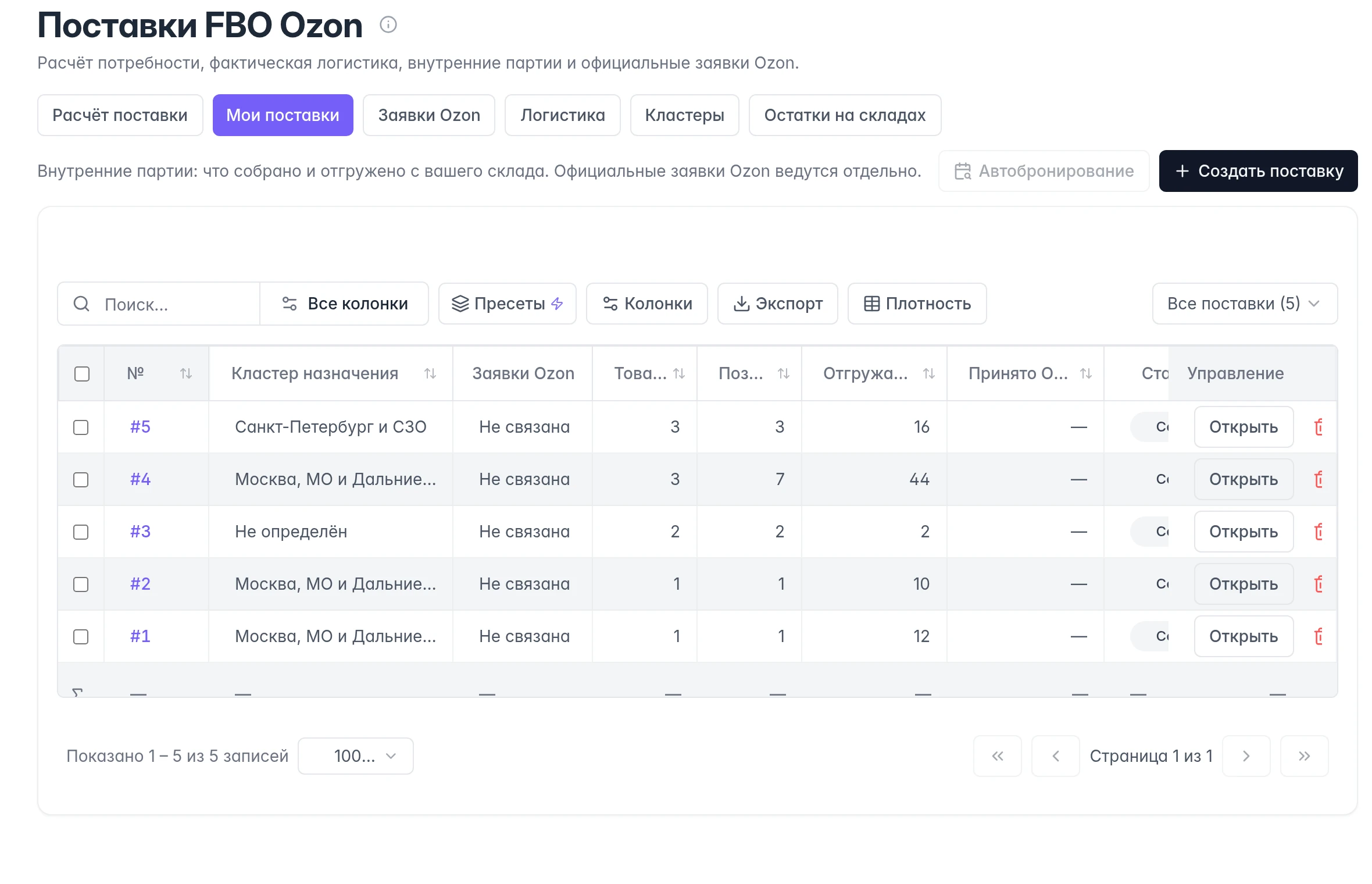Viewport: 1372px width, 884px height.
Task: Click the info icon next to page title
Action: pyautogui.click(x=388, y=25)
